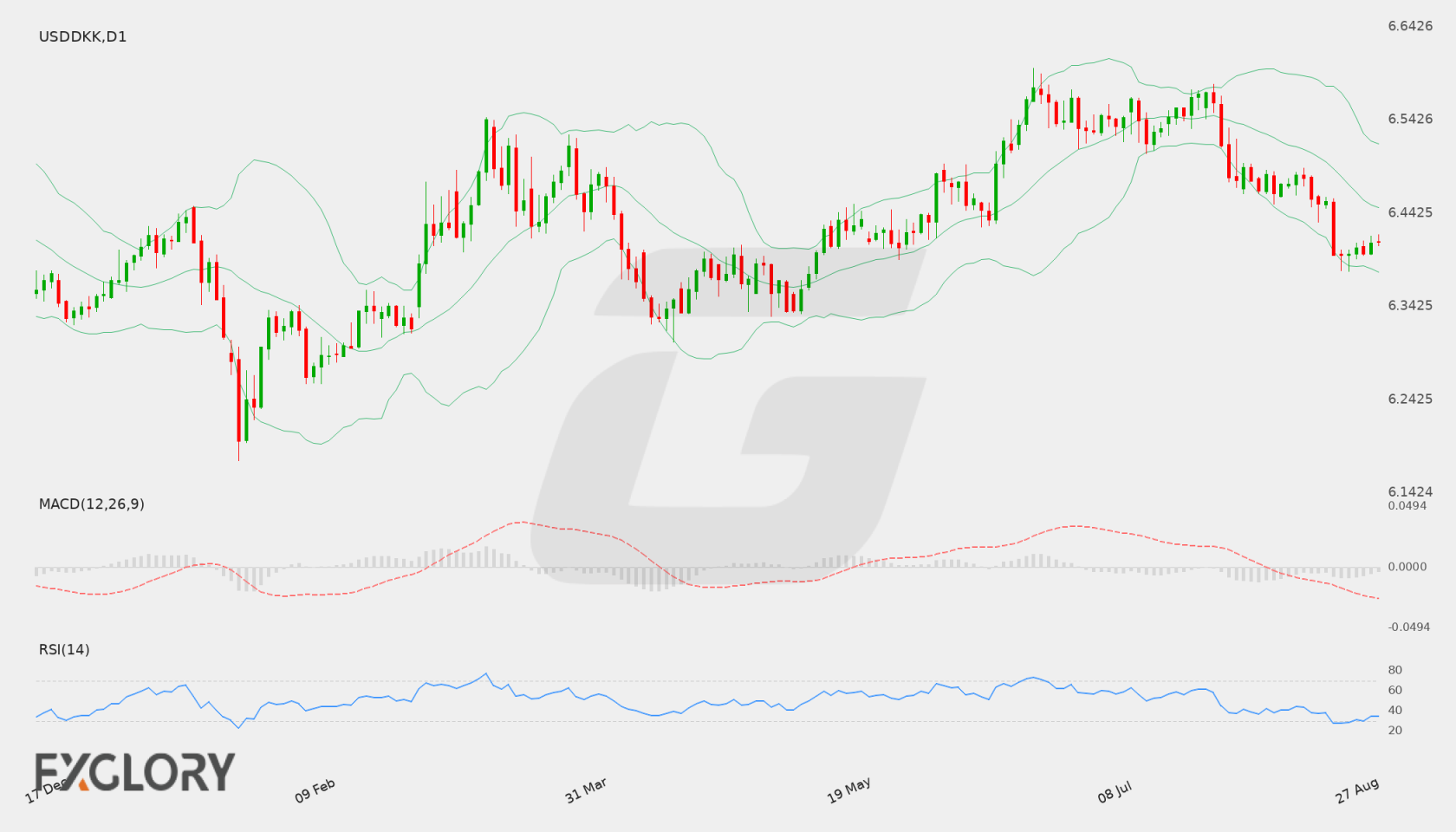This screenshot has height=832, width=1456.
Task: Click the 0.0000 MACD zero level value
Action: coord(1407,566)
